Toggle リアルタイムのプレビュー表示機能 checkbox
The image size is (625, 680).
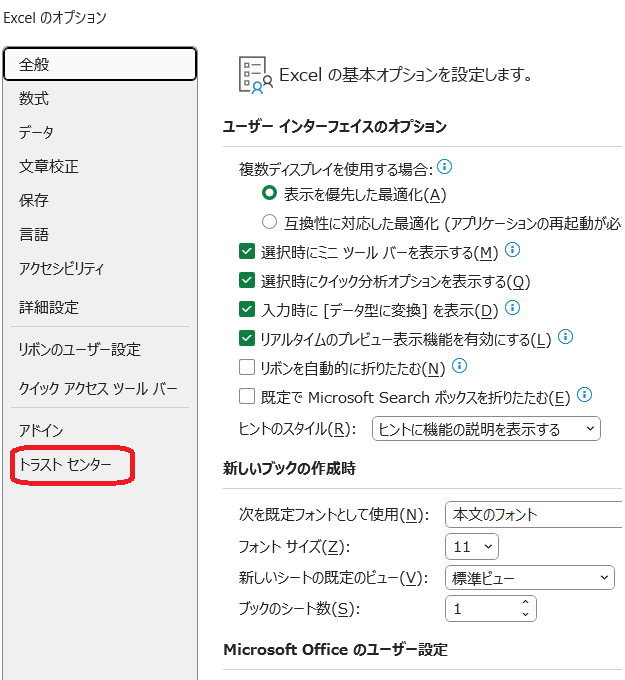[247, 338]
